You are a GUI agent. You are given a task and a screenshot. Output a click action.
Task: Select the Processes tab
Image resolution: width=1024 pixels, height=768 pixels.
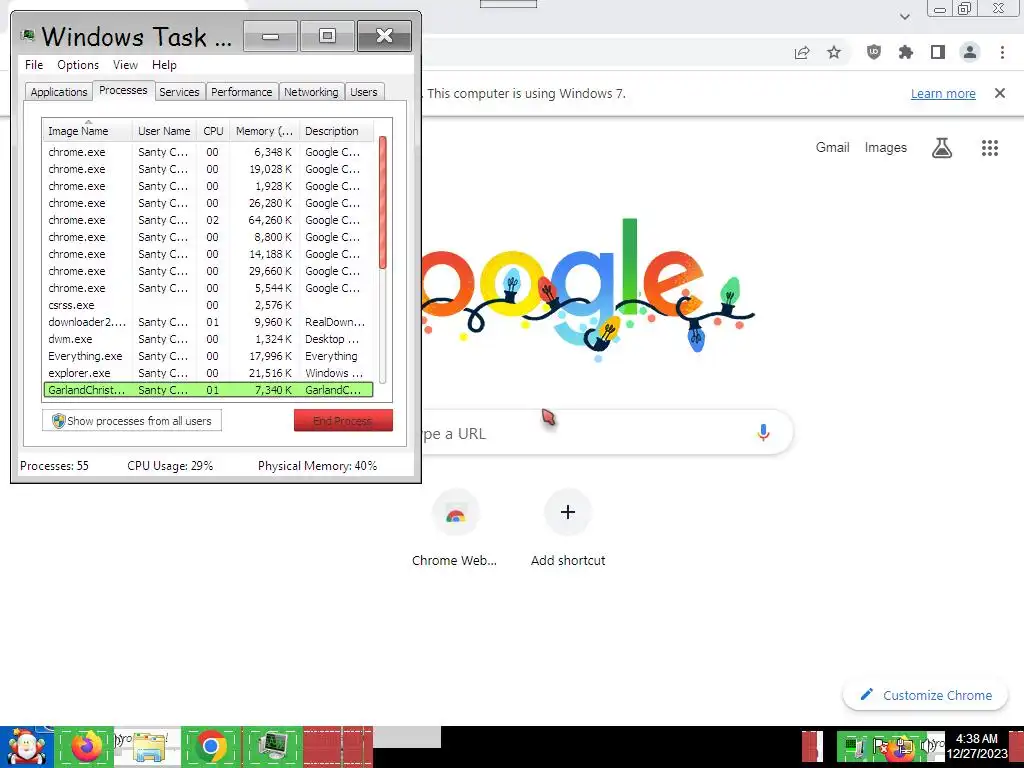click(x=123, y=90)
